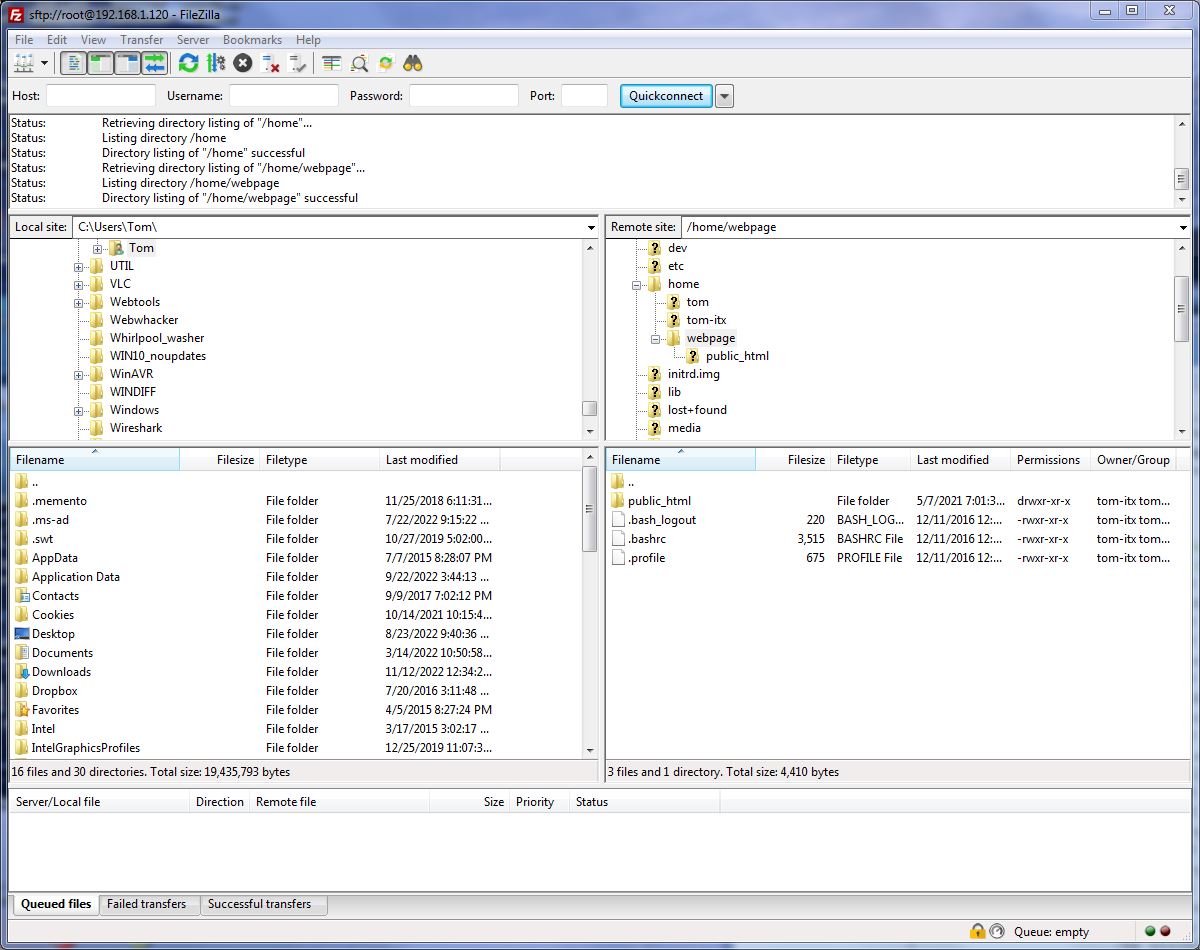Focus the Port input field

[x=584, y=96]
